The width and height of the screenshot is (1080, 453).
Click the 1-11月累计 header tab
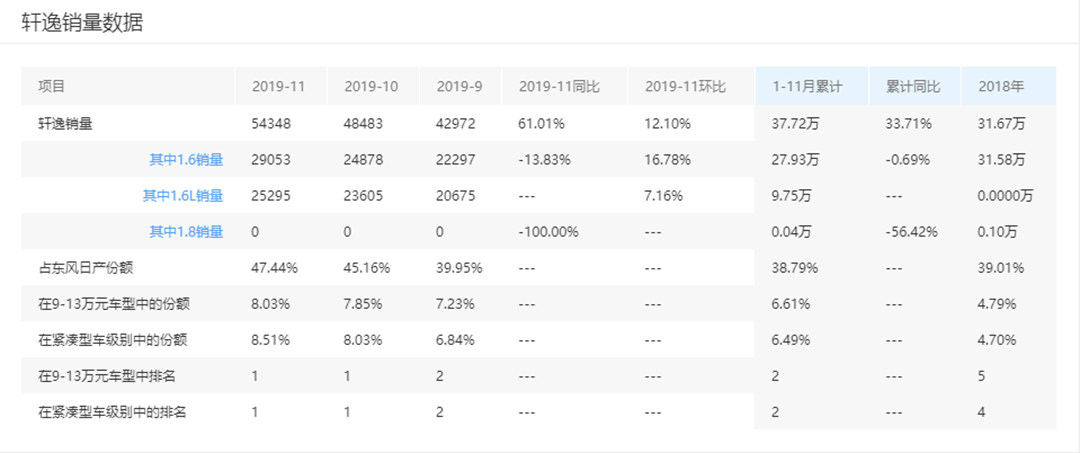807,87
